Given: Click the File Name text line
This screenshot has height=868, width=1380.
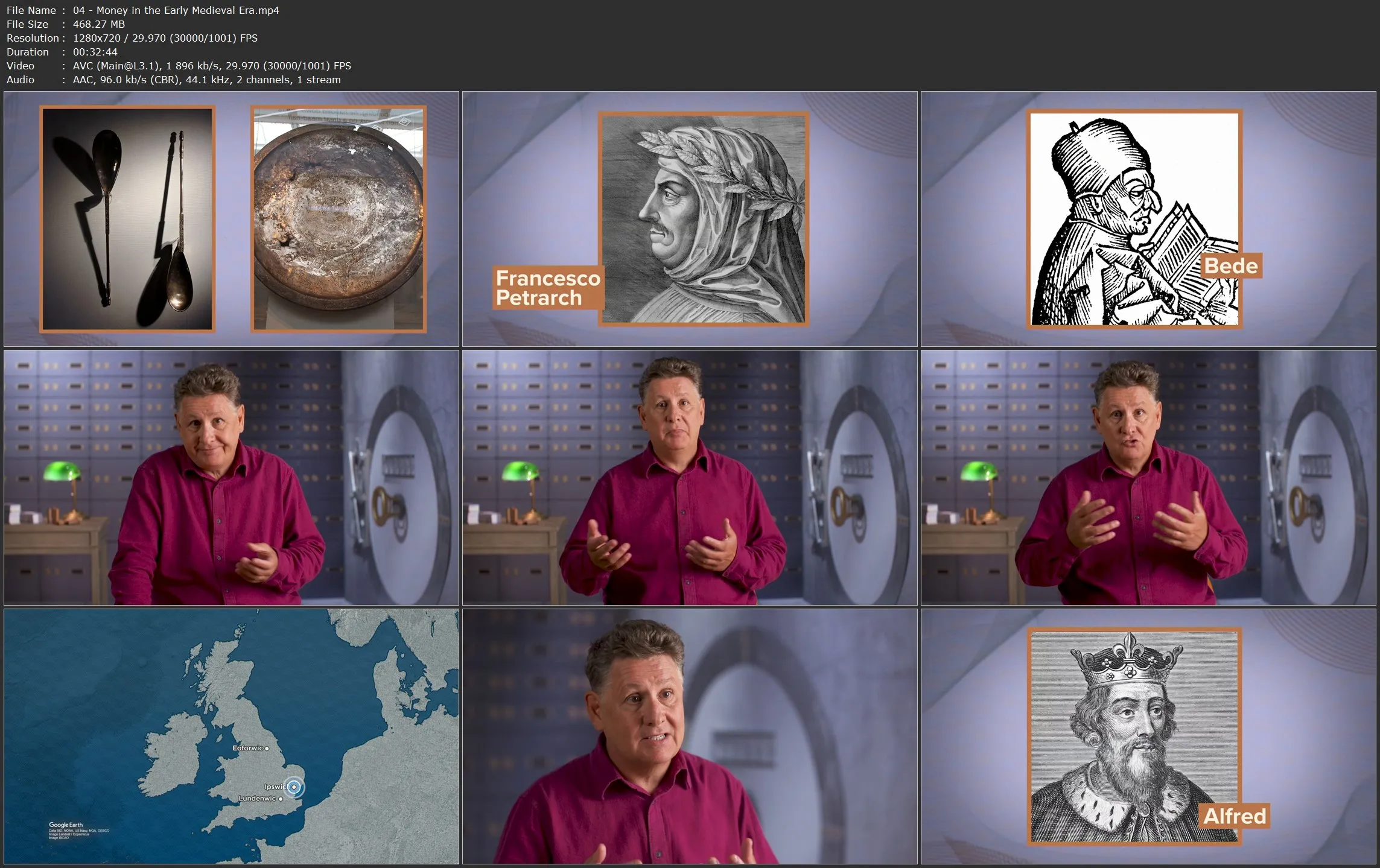Looking at the screenshot, I should point(143,10).
